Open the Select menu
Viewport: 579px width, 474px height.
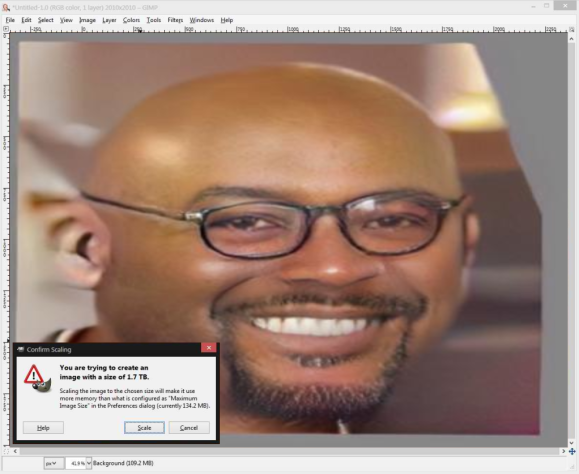45,20
